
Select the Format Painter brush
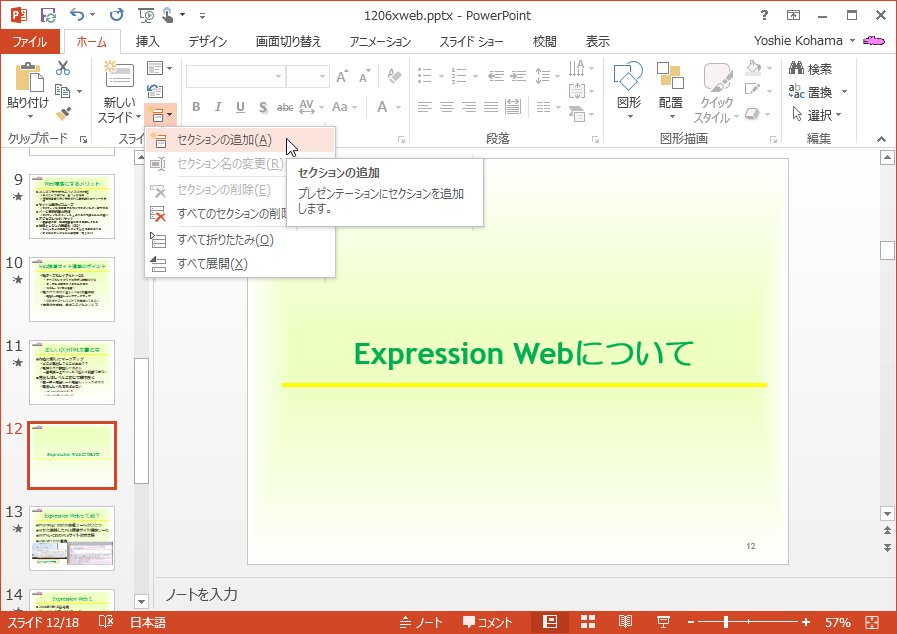[x=63, y=114]
